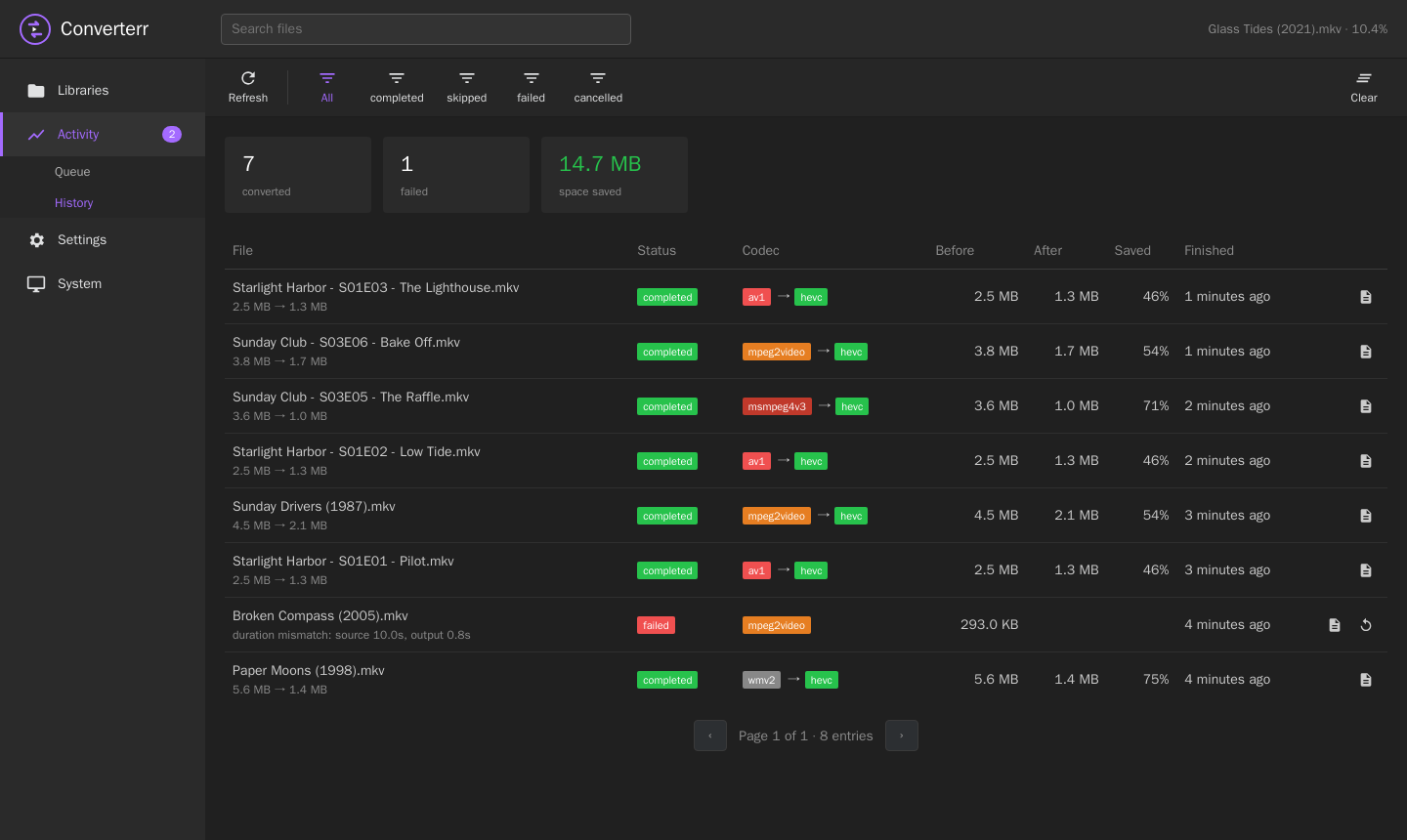Viewport: 1407px width, 840px height.
Task: Filter history by skipped status
Action: click(467, 87)
